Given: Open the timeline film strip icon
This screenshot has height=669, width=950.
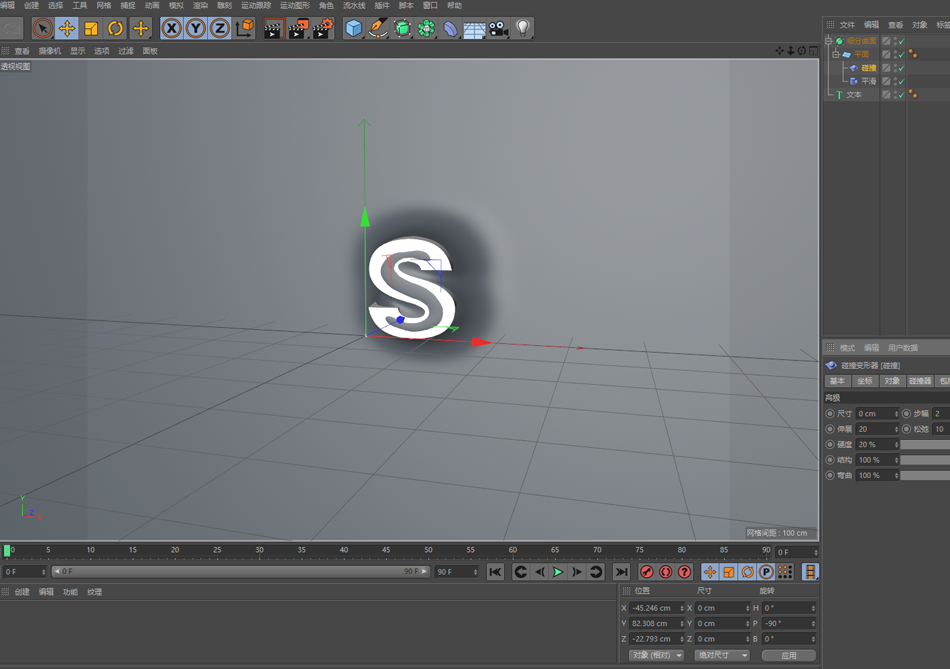Looking at the screenshot, I should coord(810,572).
